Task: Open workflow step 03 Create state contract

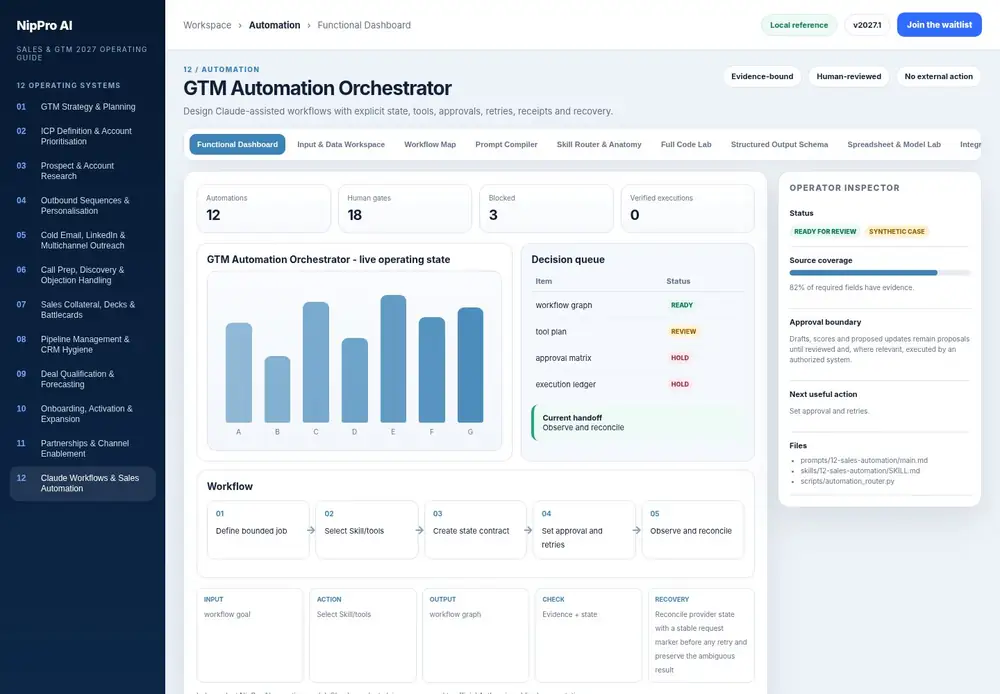Action: tap(476, 529)
